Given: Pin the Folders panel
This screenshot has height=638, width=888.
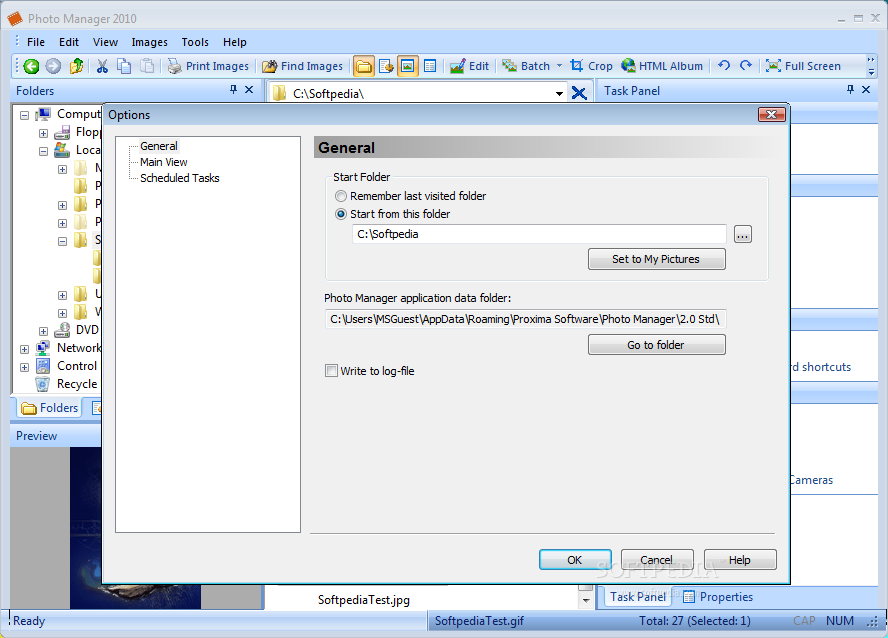Looking at the screenshot, I should [233, 89].
